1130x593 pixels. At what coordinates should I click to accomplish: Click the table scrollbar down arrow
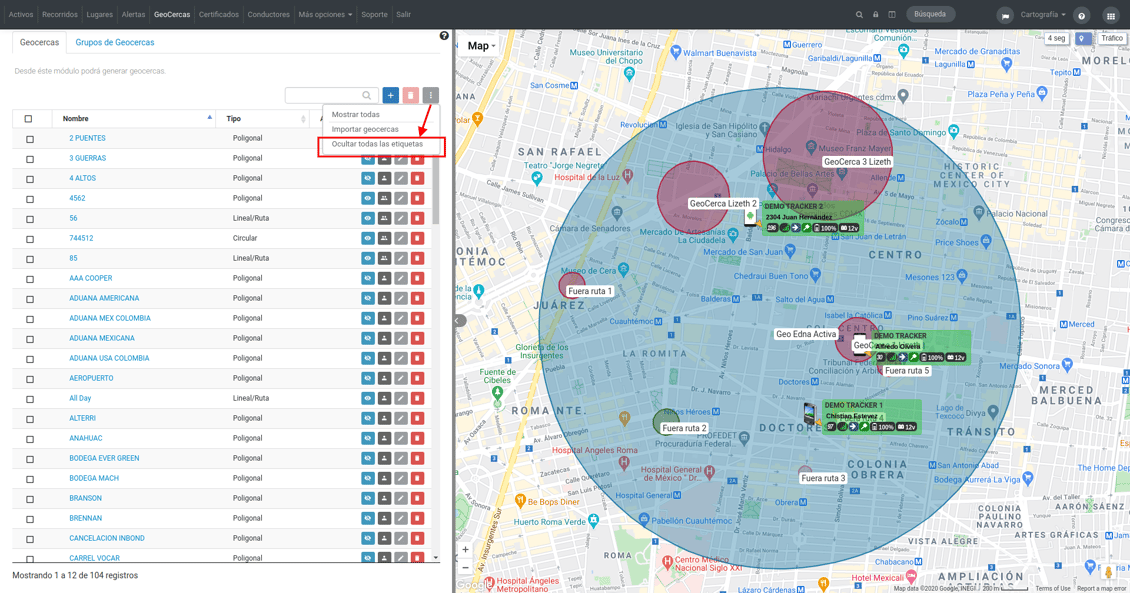pyautogui.click(x=436, y=558)
